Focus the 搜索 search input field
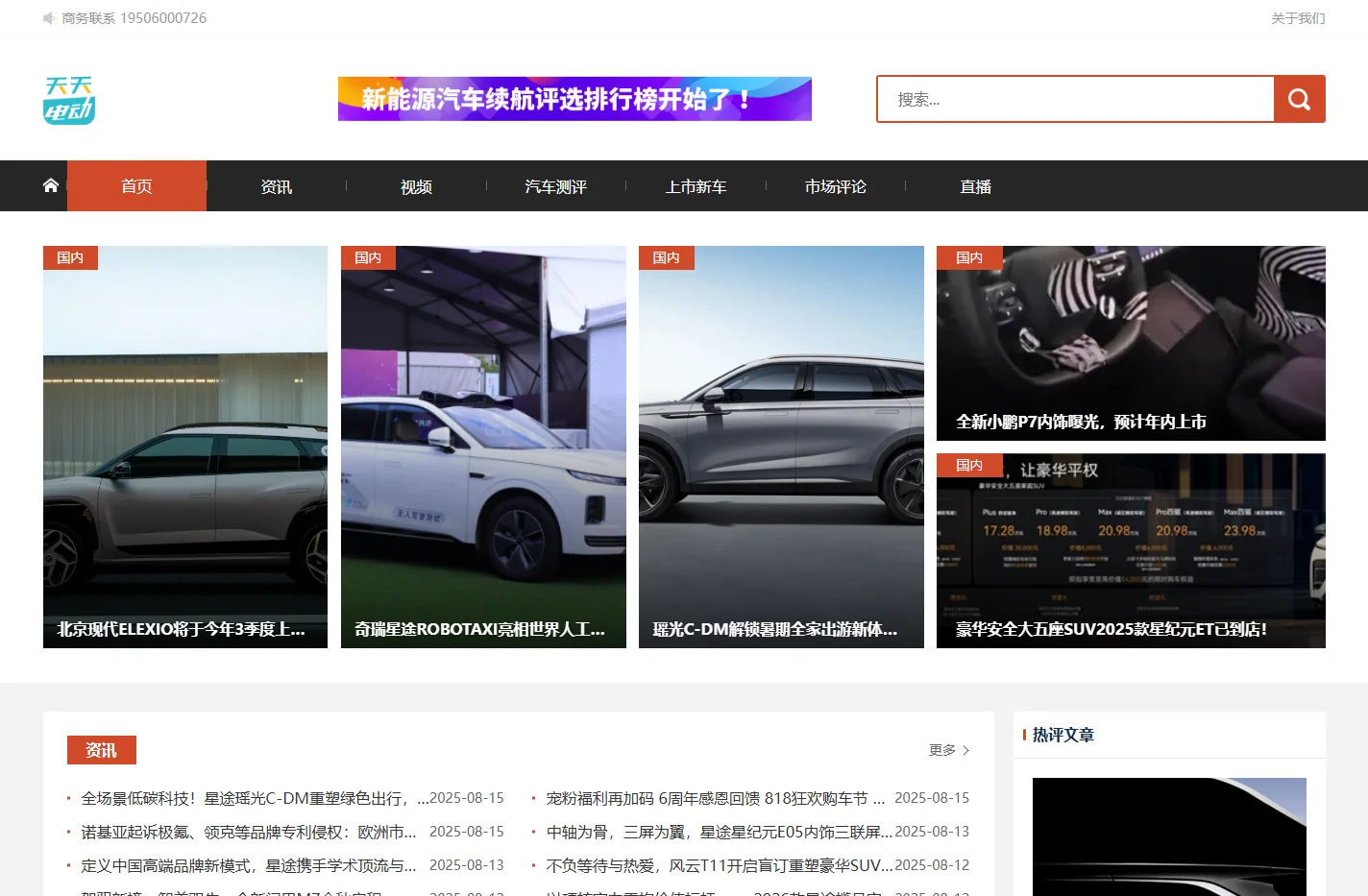Image resolution: width=1368 pixels, height=896 pixels. [1076, 99]
